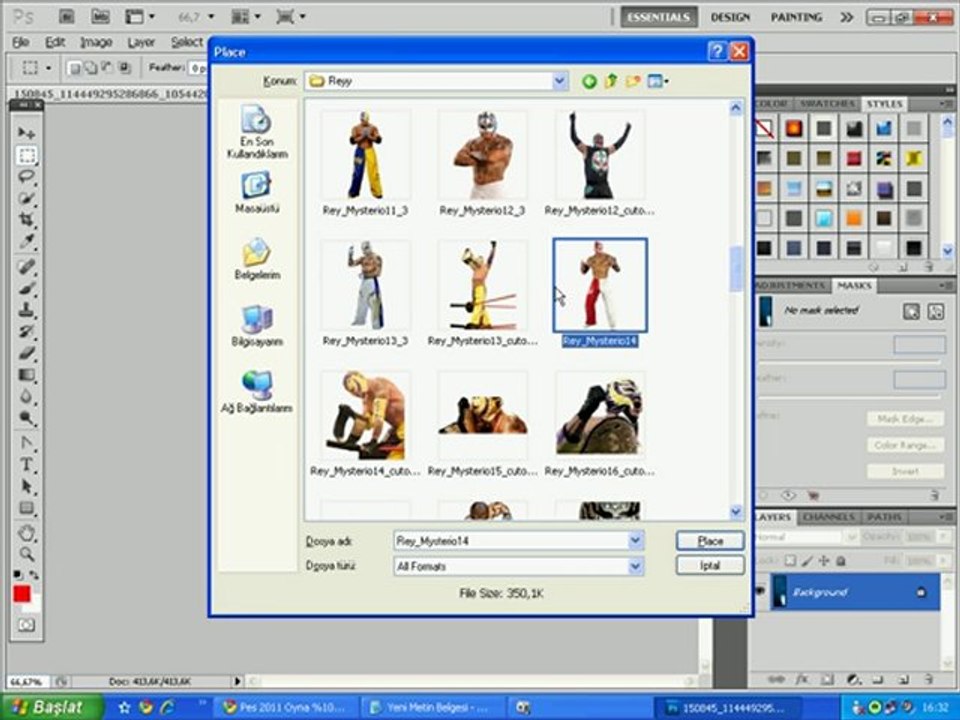Select the Eraser tool
960x720 pixels.
(x=26, y=353)
